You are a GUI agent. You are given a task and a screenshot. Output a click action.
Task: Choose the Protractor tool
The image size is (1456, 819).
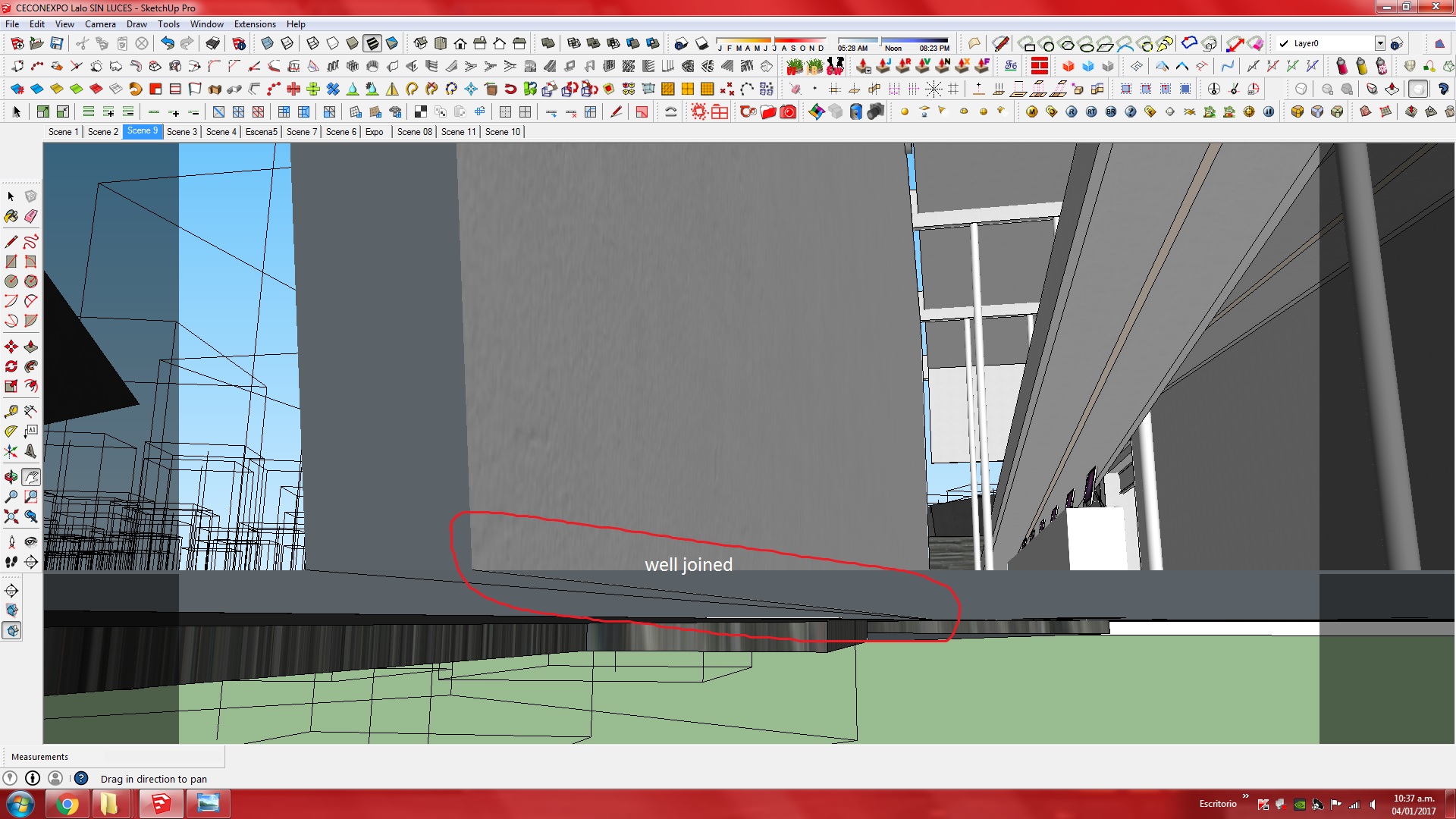click(x=11, y=431)
